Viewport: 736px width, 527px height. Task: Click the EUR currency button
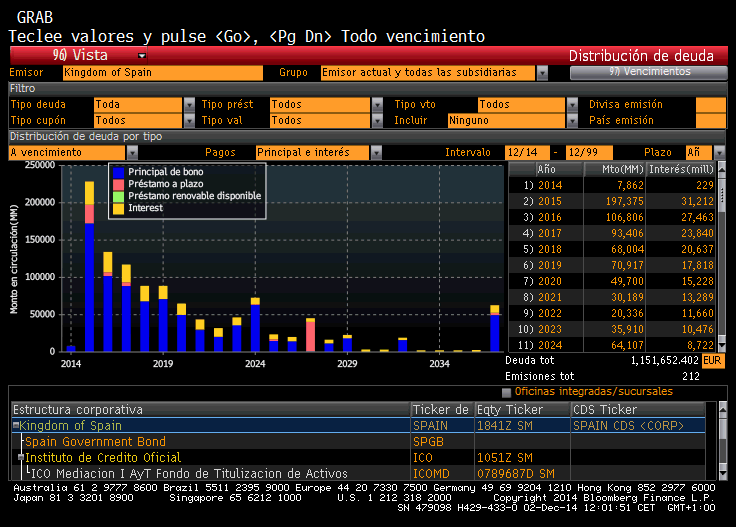pos(713,361)
